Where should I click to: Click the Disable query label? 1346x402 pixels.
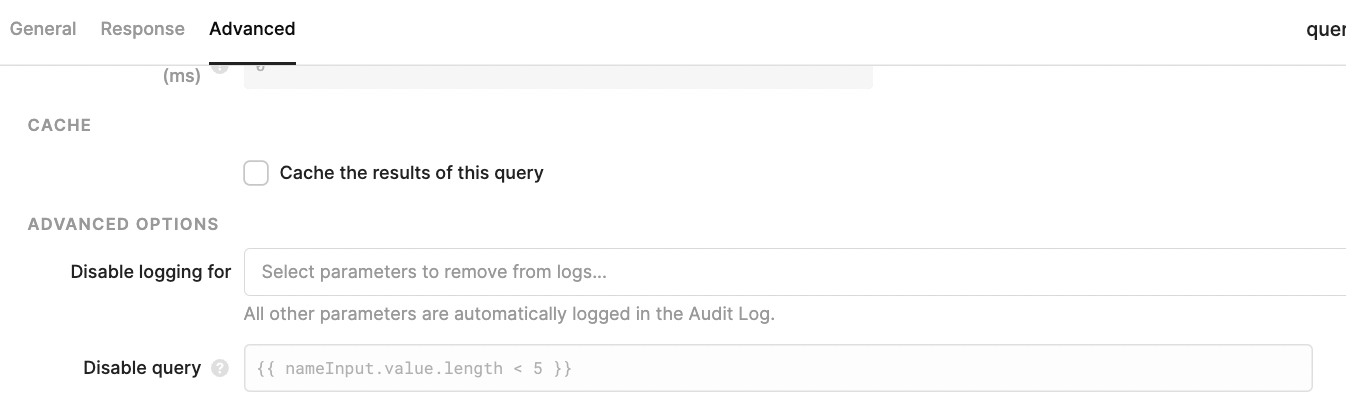coord(142,368)
